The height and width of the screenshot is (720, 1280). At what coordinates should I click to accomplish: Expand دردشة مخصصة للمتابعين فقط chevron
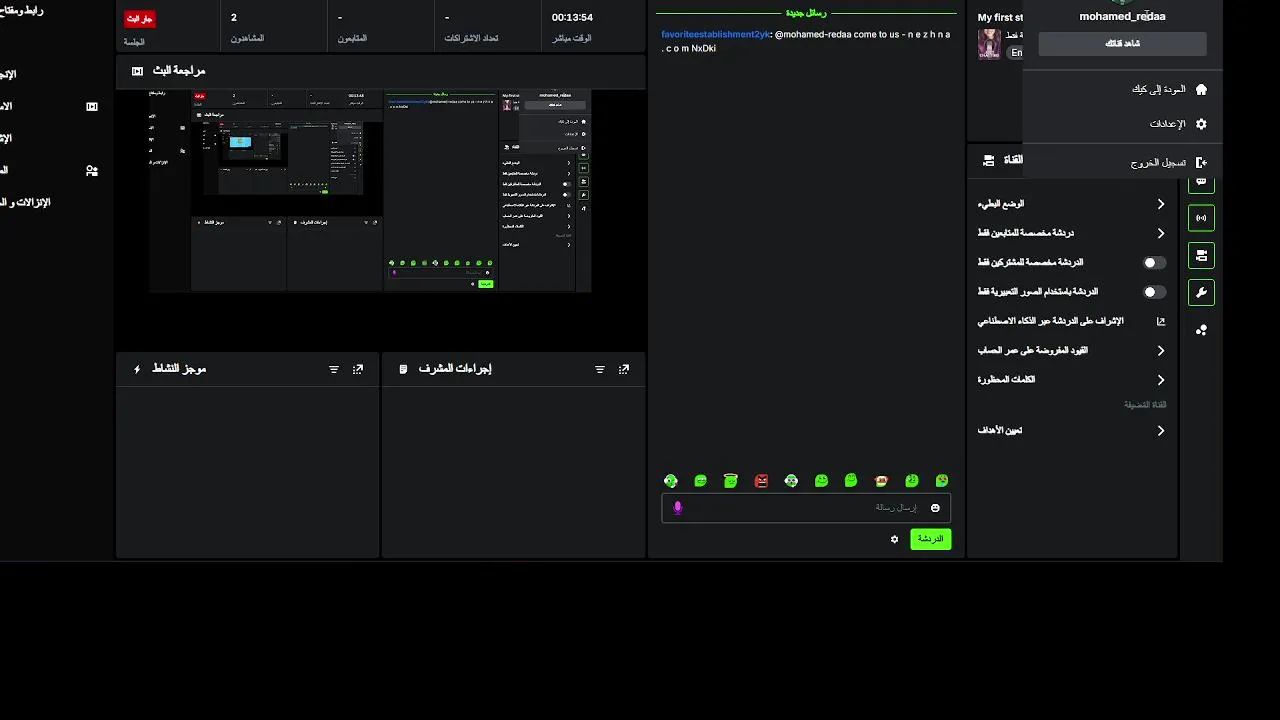1161,233
